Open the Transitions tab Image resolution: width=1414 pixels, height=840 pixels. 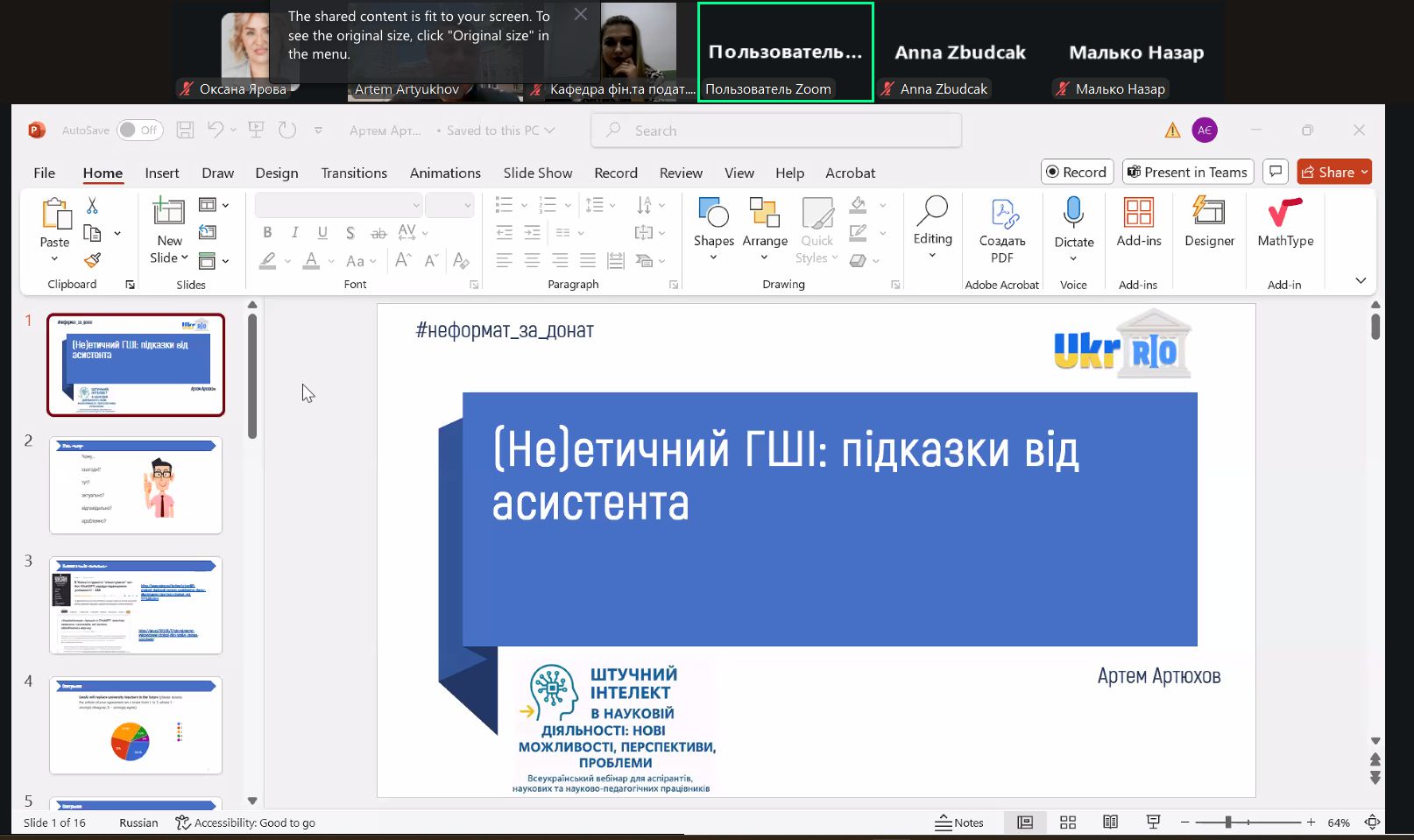coord(354,173)
